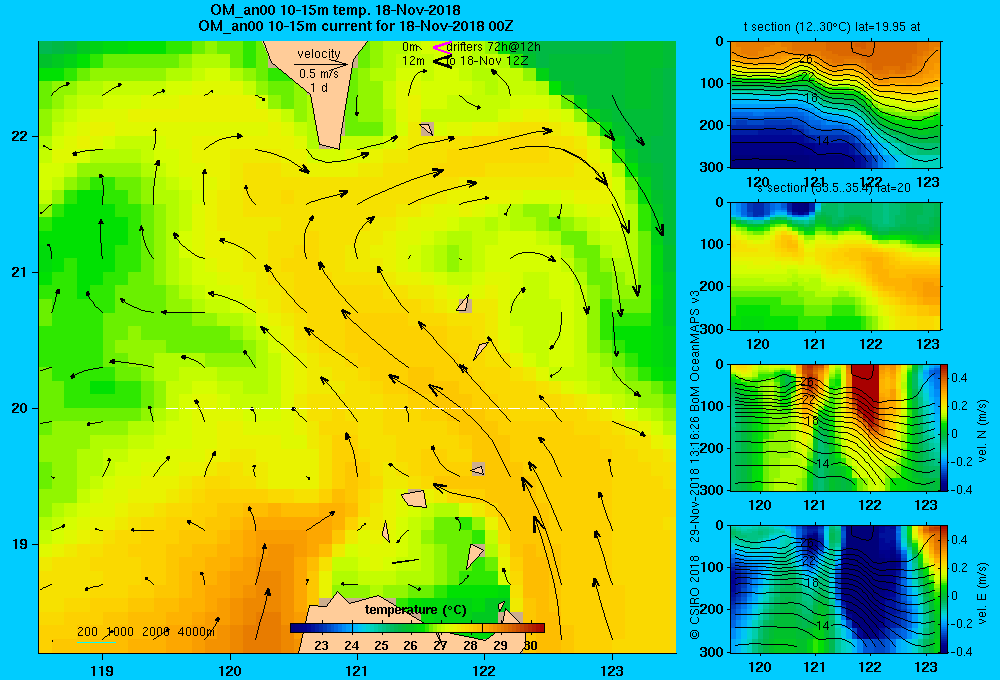Click longitude 120 label on main map axis
This screenshot has height=680, width=1000.
pos(230,670)
